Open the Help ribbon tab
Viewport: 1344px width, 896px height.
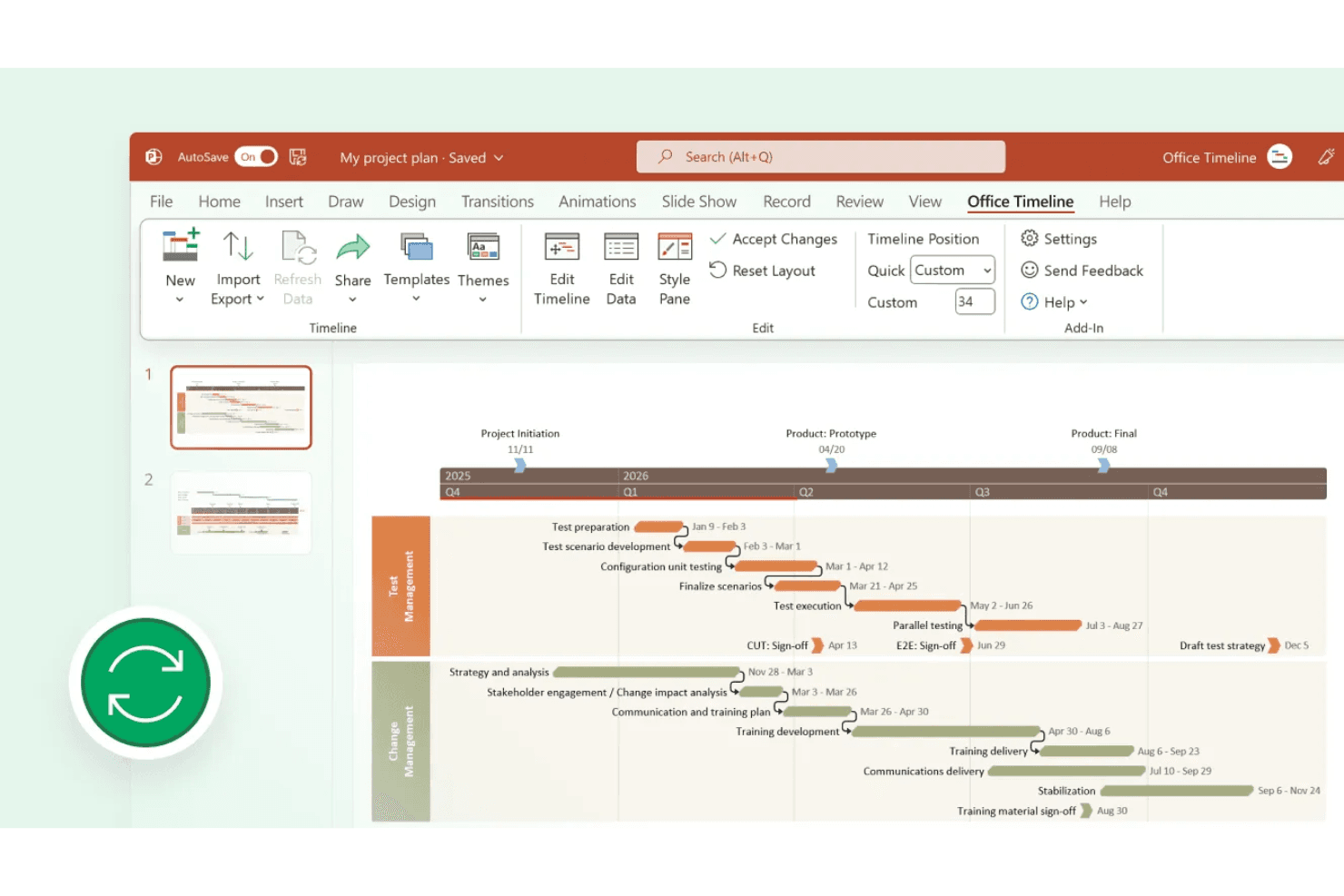(1115, 202)
